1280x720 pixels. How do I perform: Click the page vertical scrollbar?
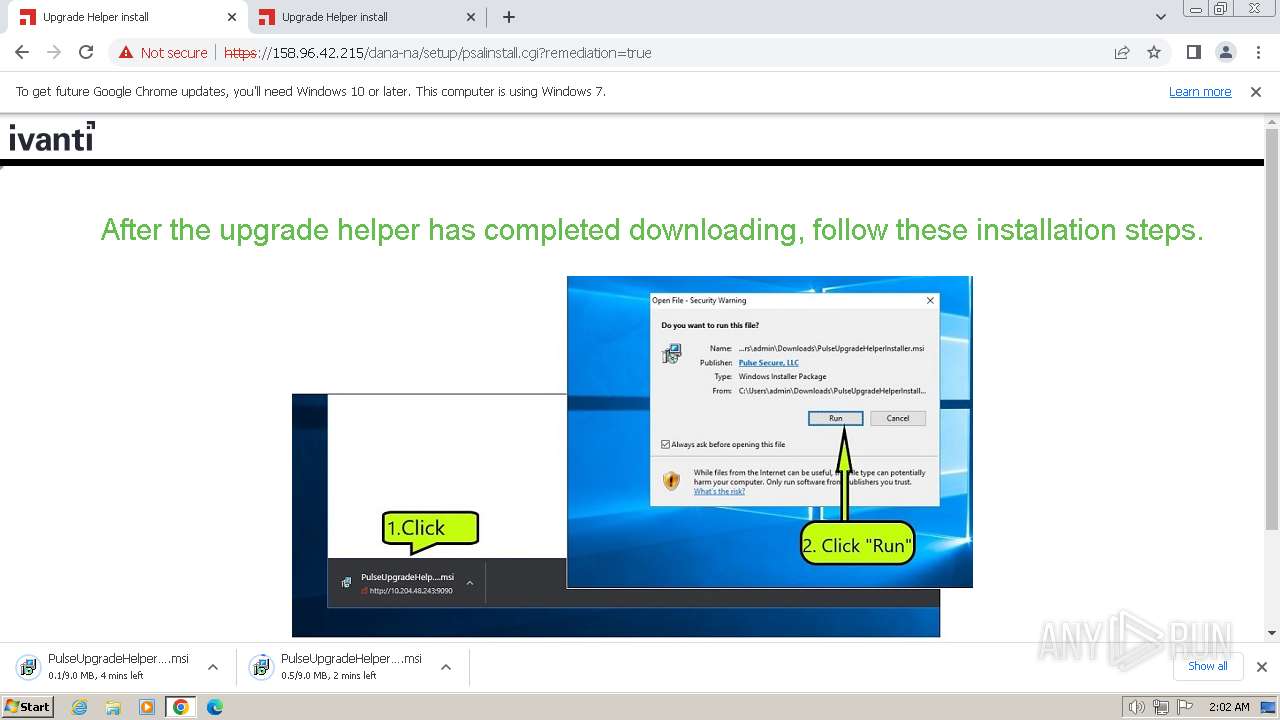pos(1272,329)
